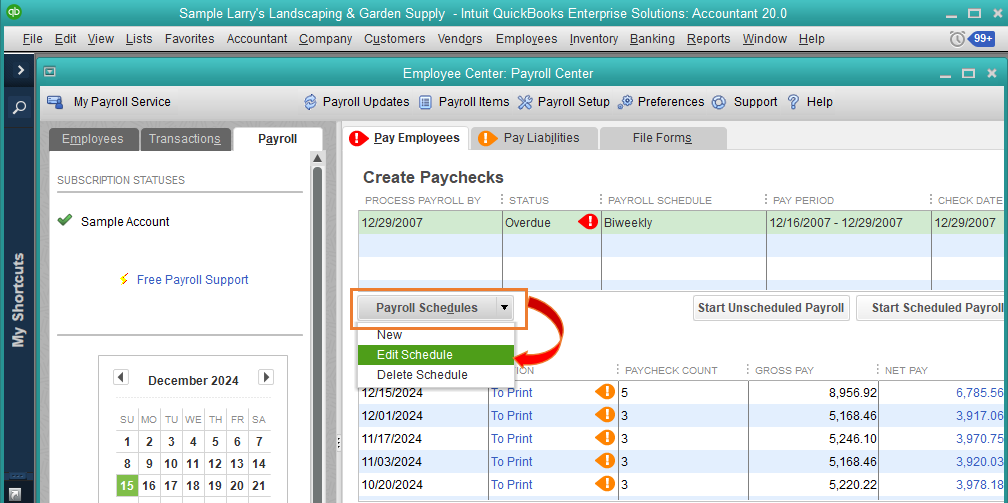Click the Payroll Schedule column header
This screenshot has width=1008, height=503.
[660, 201]
